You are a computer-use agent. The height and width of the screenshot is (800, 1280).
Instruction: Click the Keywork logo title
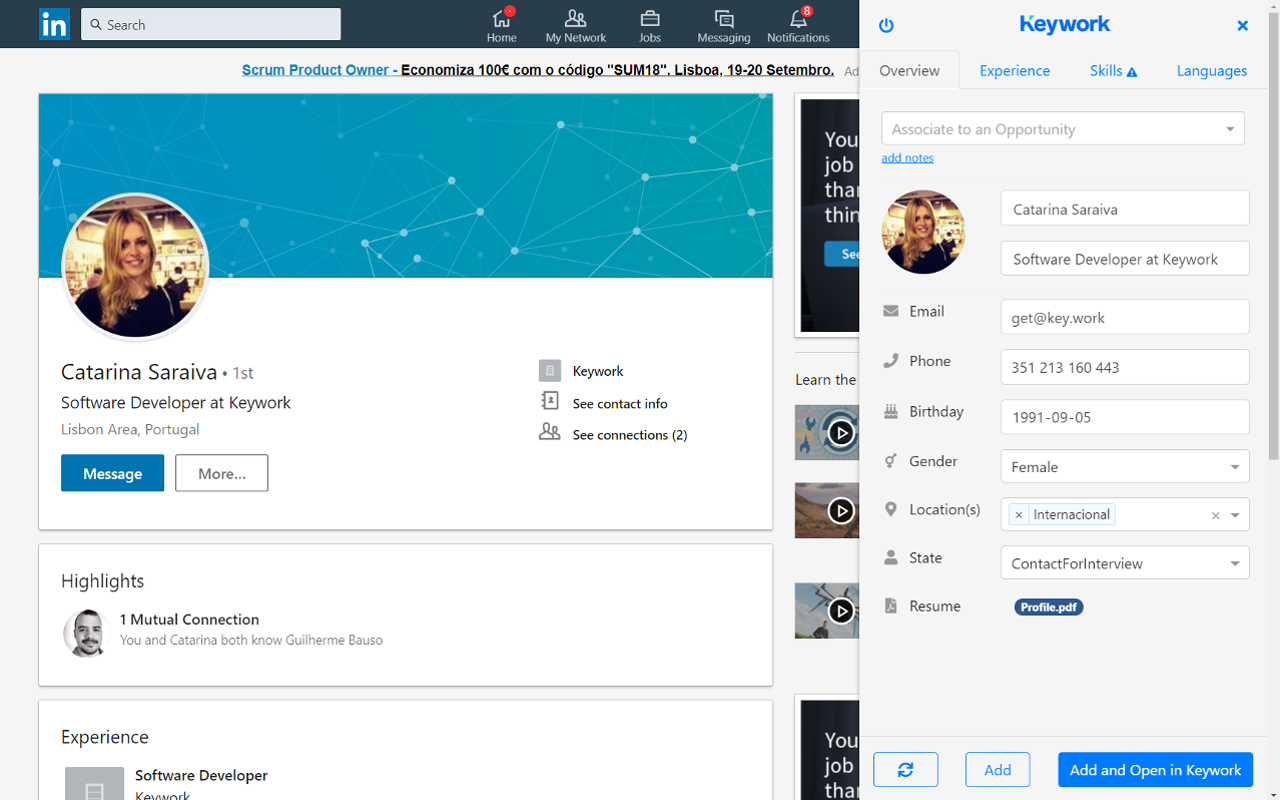pos(1065,24)
